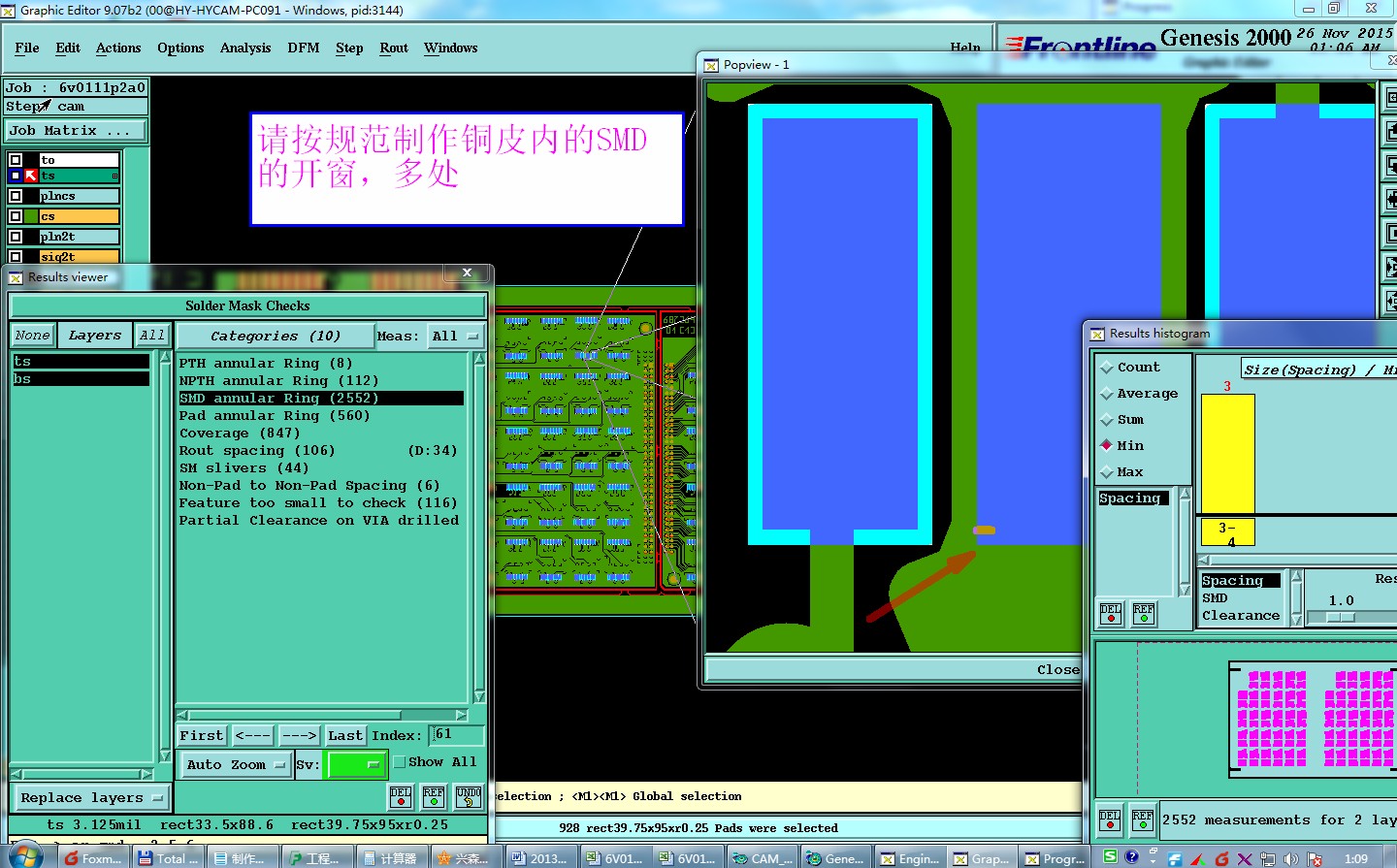Go to previous result with <--- button
The width and height of the screenshot is (1397, 868).
click(253, 735)
